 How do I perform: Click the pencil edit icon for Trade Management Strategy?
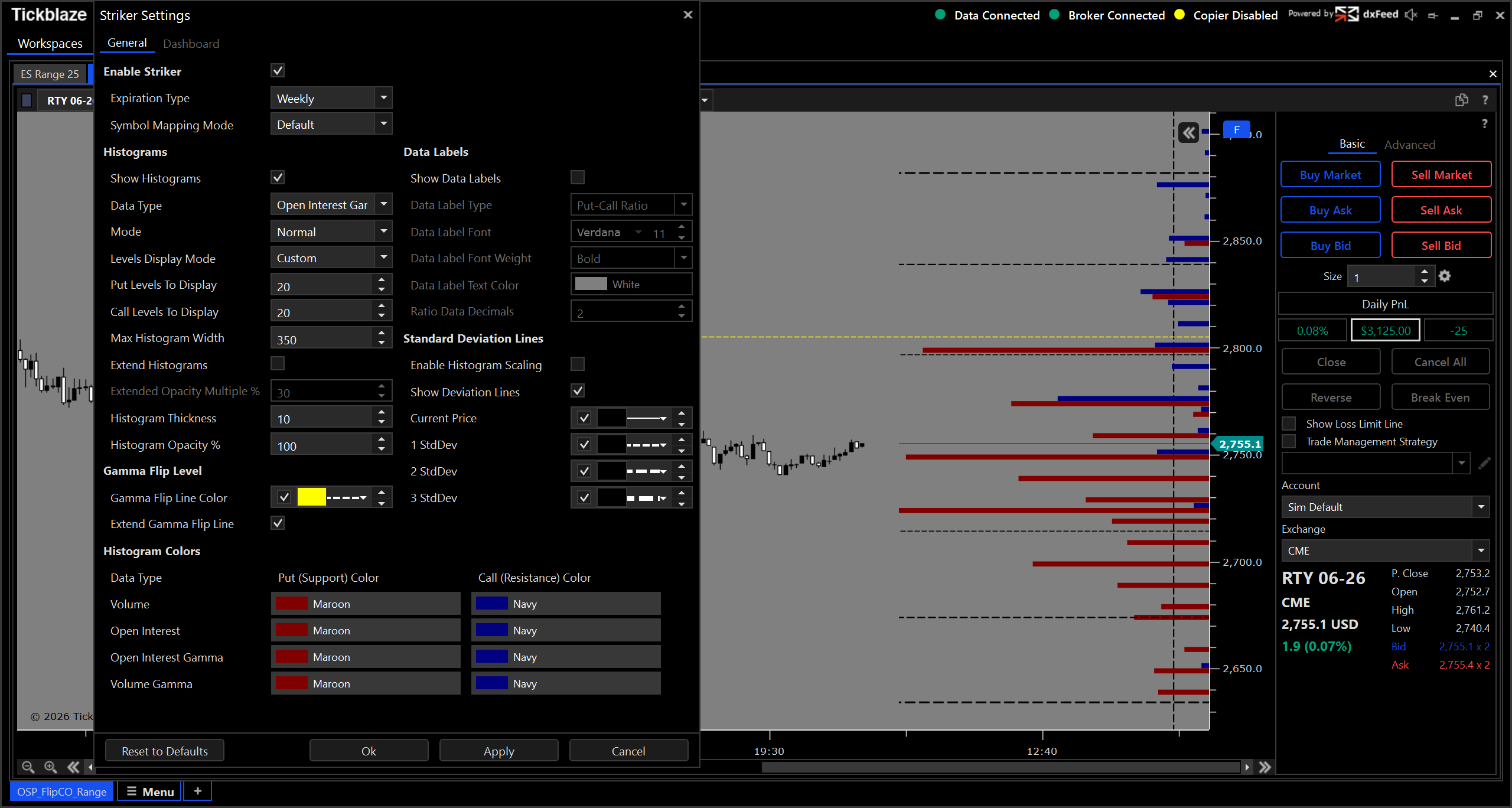click(x=1484, y=464)
